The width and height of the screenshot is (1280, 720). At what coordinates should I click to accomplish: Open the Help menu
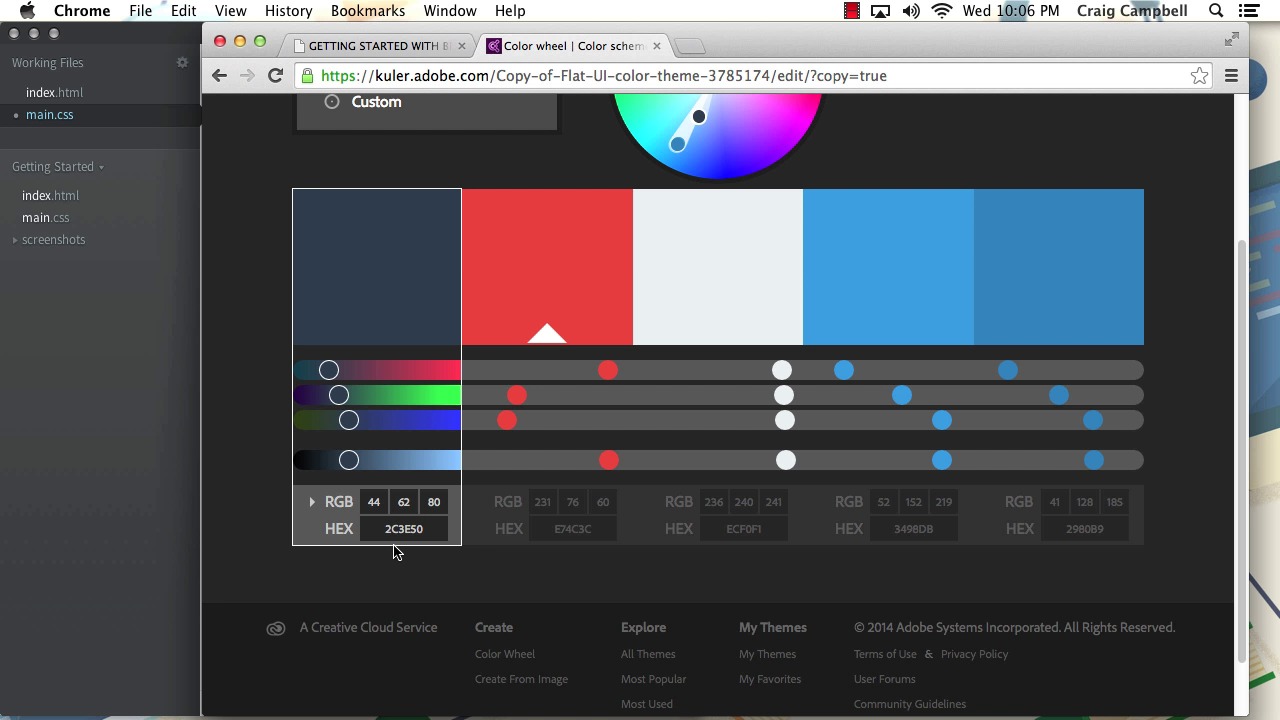(510, 11)
